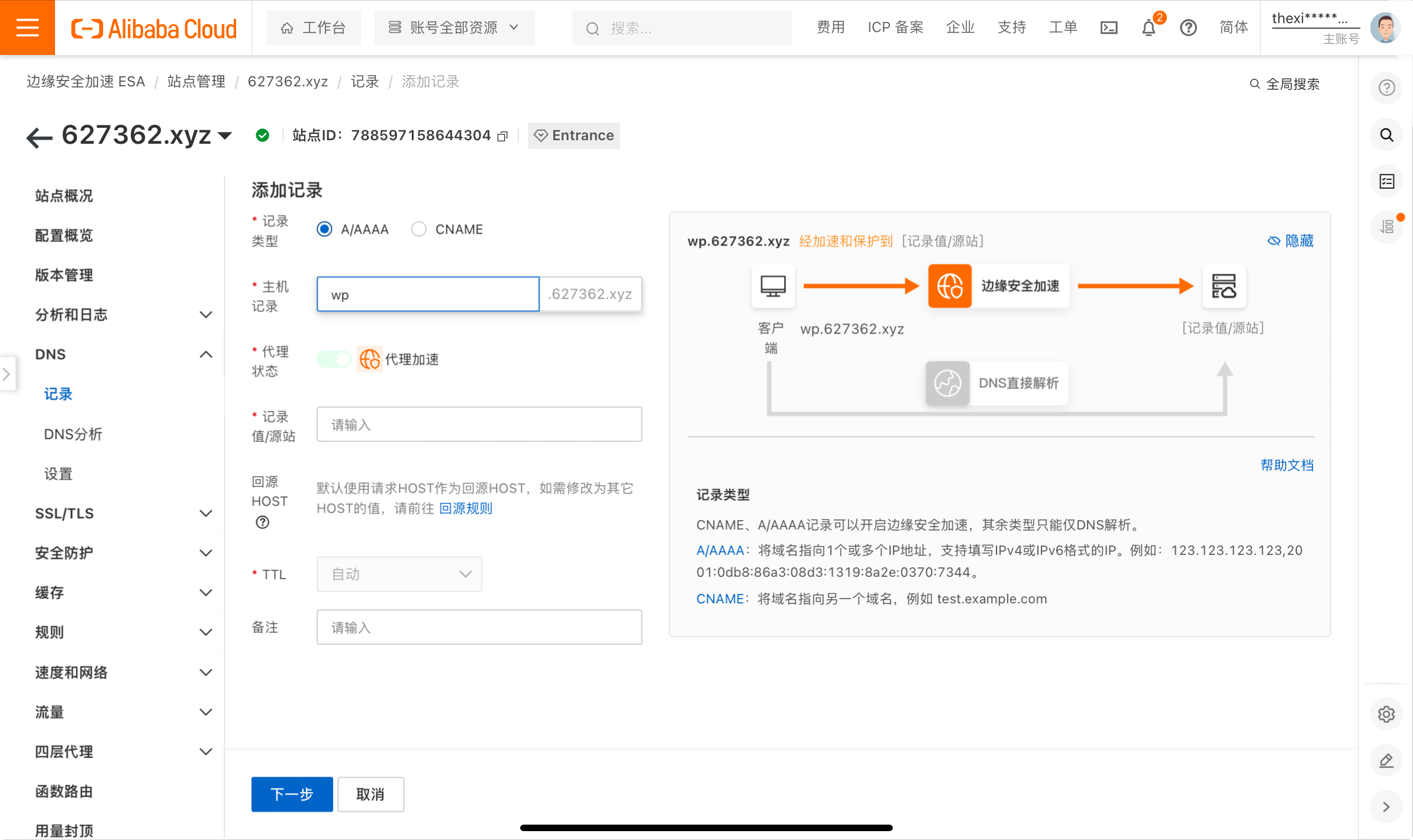Select the CNAME record type
Viewport: 1413px width, 840px height.
tap(419, 229)
